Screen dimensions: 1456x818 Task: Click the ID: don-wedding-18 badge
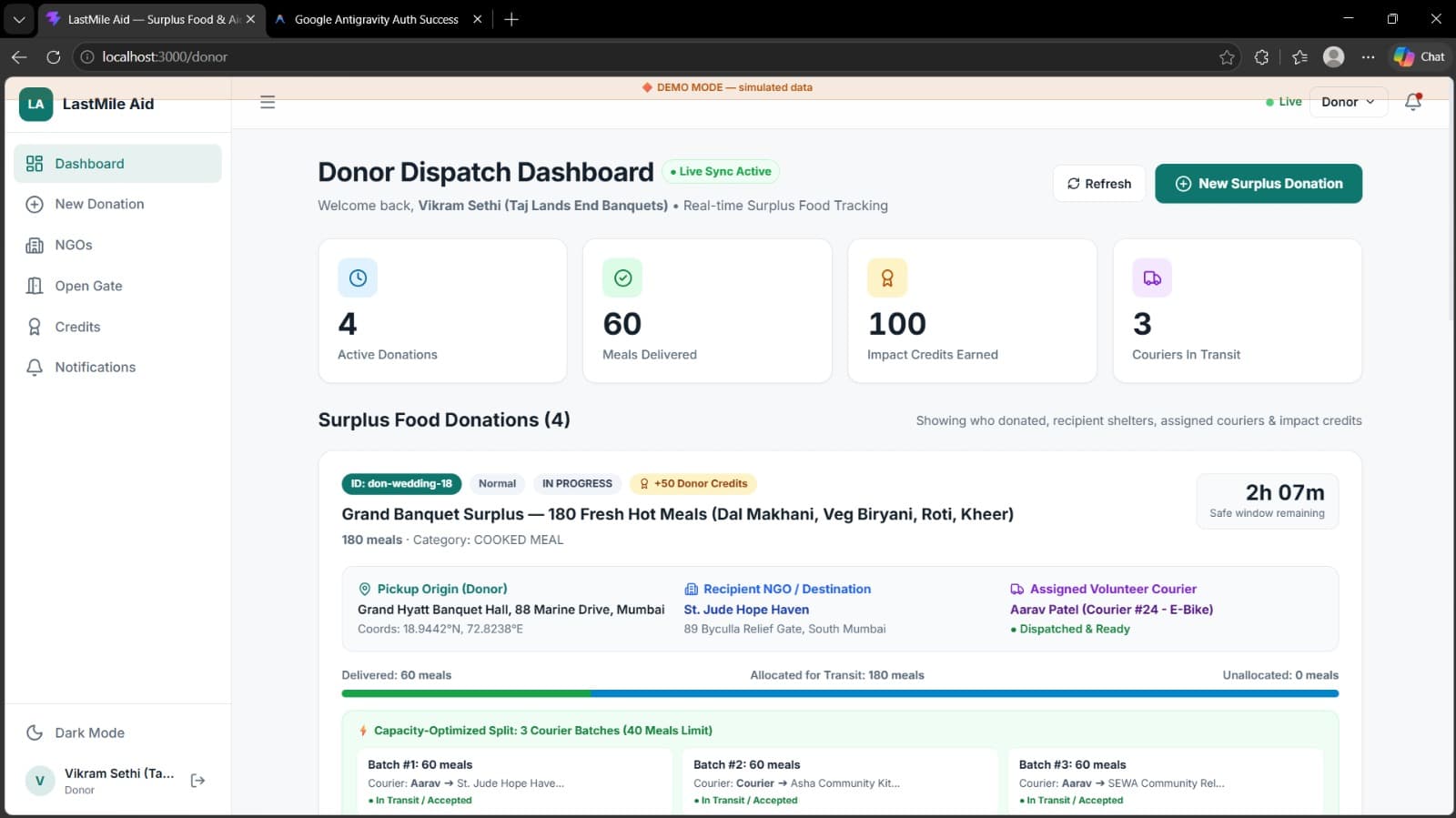pyautogui.click(x=401, y=484)
